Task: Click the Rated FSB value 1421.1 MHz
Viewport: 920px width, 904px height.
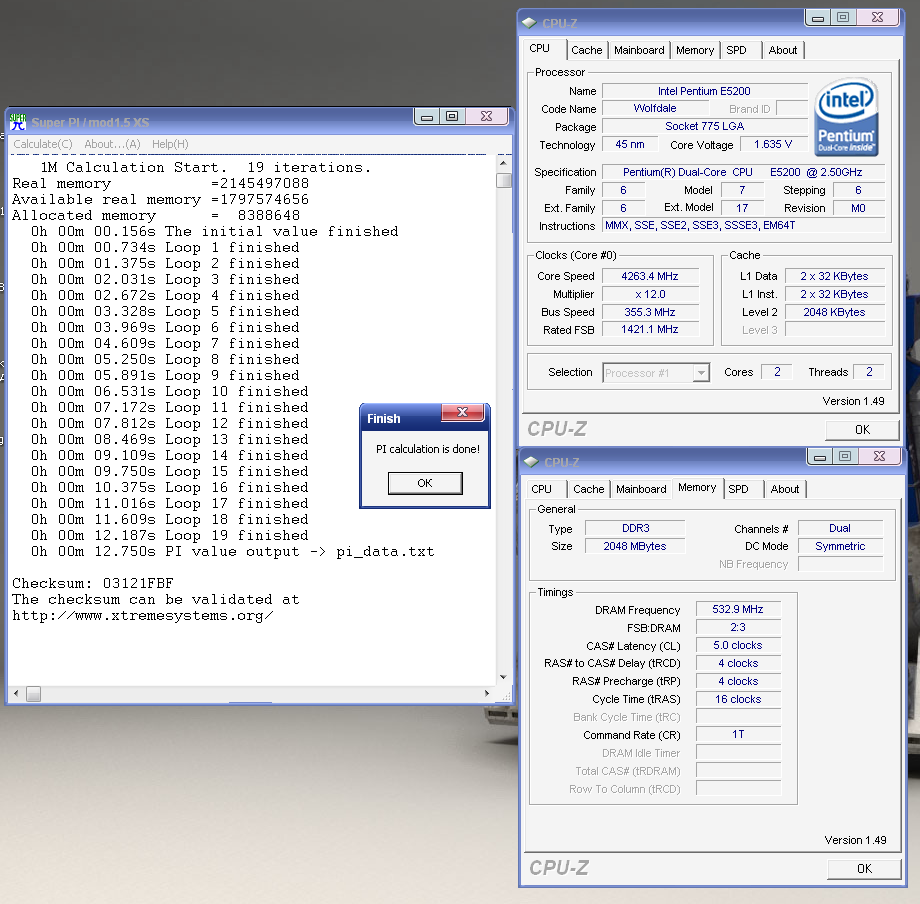Action: click(650, 330)
